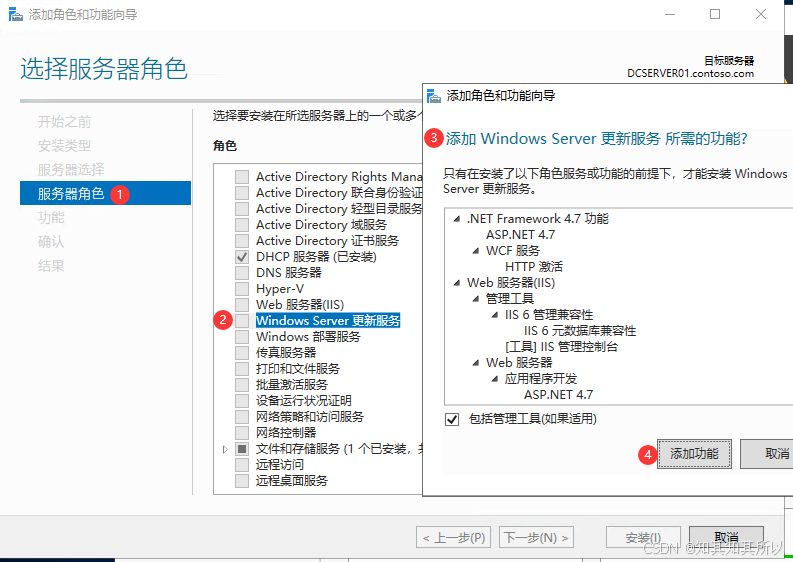The width and height of the screenshot is (793, 562).
Task: Click the wizard icon in the main title bar
Action: (15, 14)
